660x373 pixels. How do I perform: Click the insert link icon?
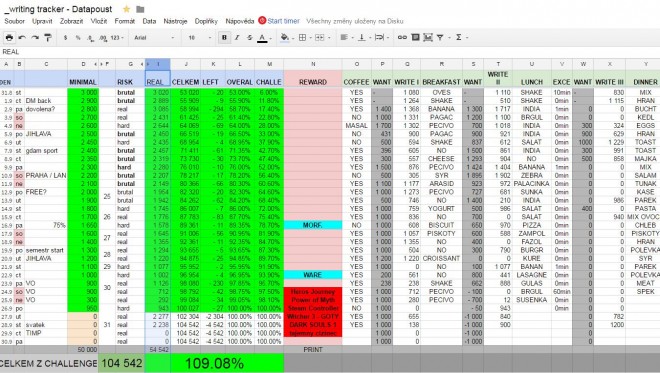click(402, 37)
